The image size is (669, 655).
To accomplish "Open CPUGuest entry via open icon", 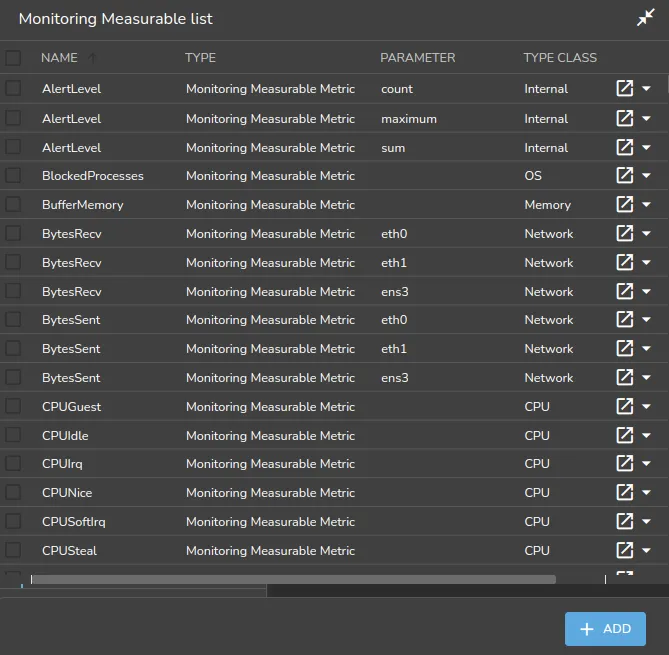I will [x=625, y=407].
